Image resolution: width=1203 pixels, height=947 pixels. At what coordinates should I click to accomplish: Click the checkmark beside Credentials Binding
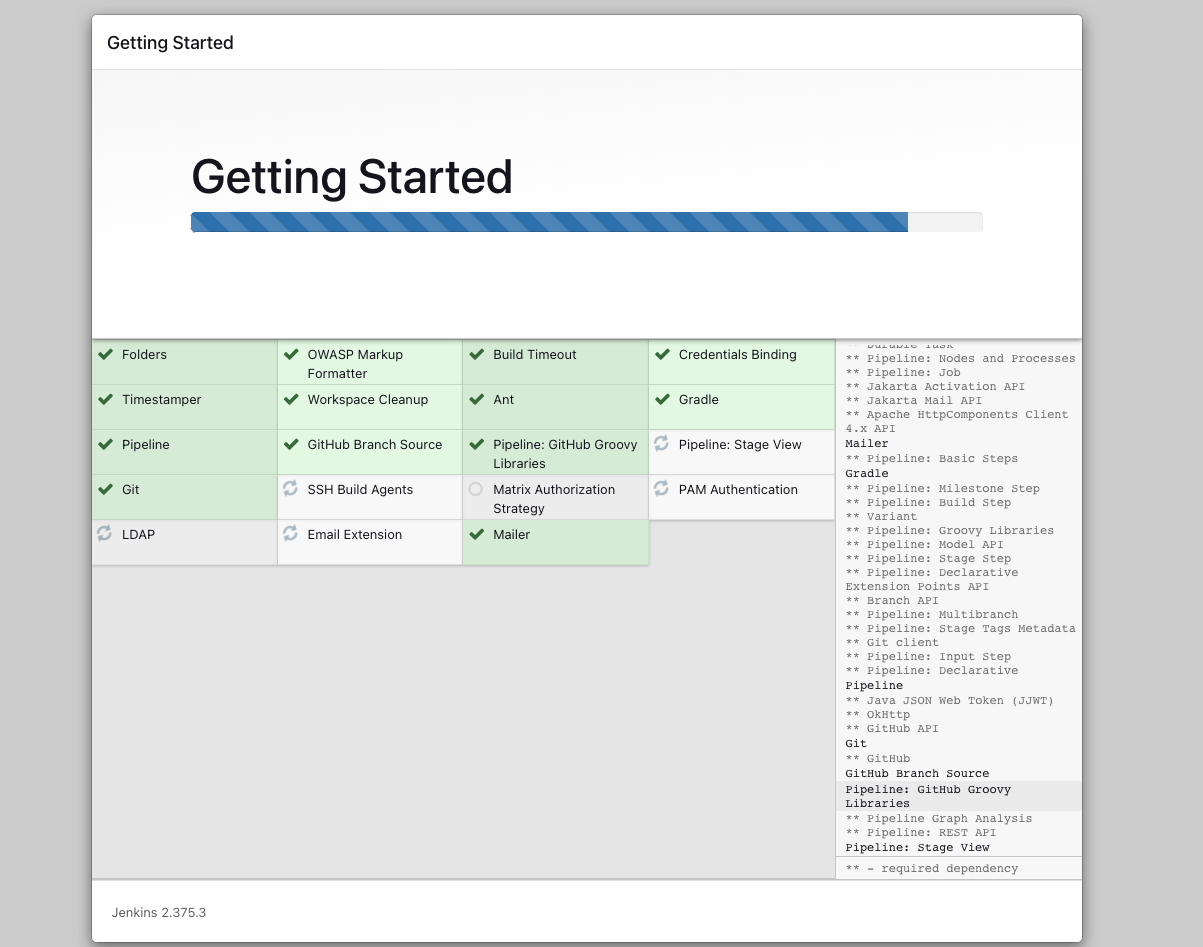[x=662, y=354]
